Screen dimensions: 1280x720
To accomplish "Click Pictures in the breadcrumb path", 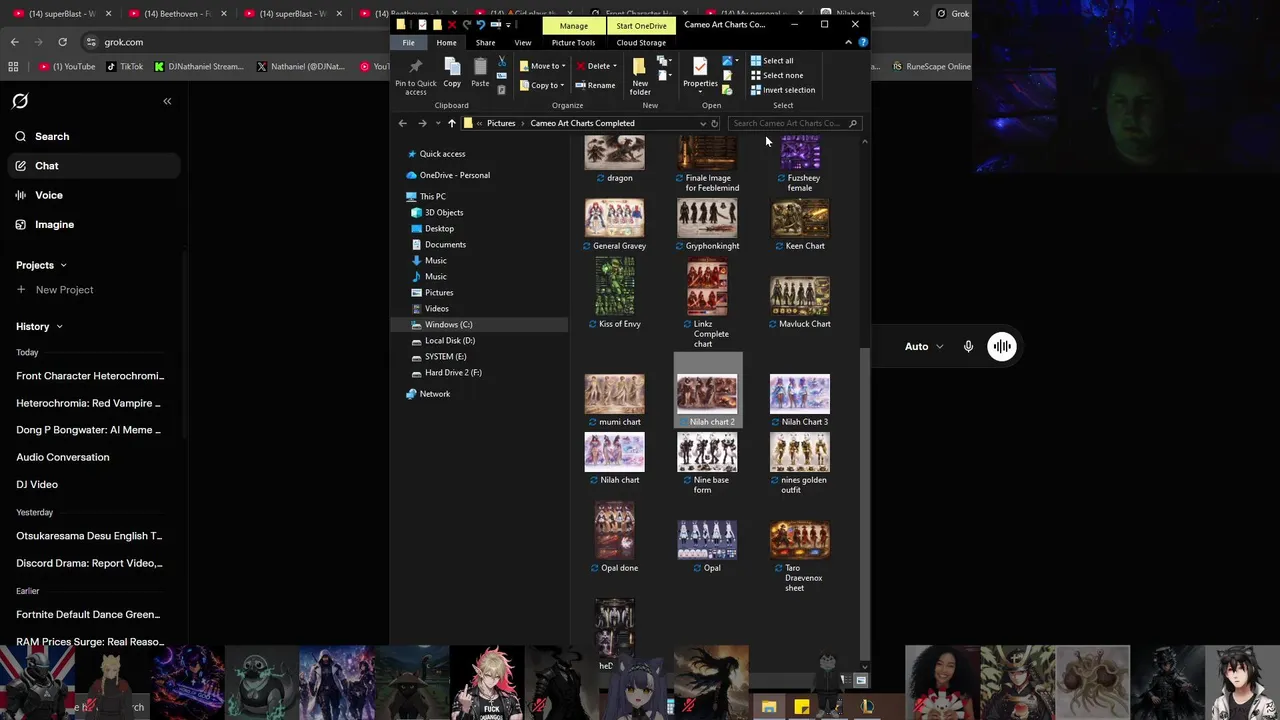I will (501, 123).
